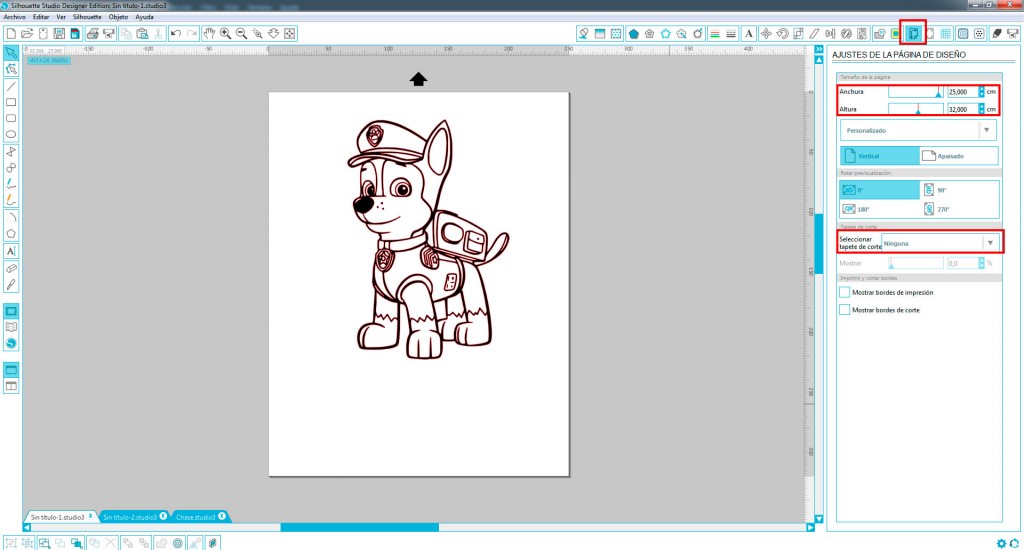Create a new document with the blank page icon
The width and height of the screenshot is (1024, 550).
pos(11,33)
